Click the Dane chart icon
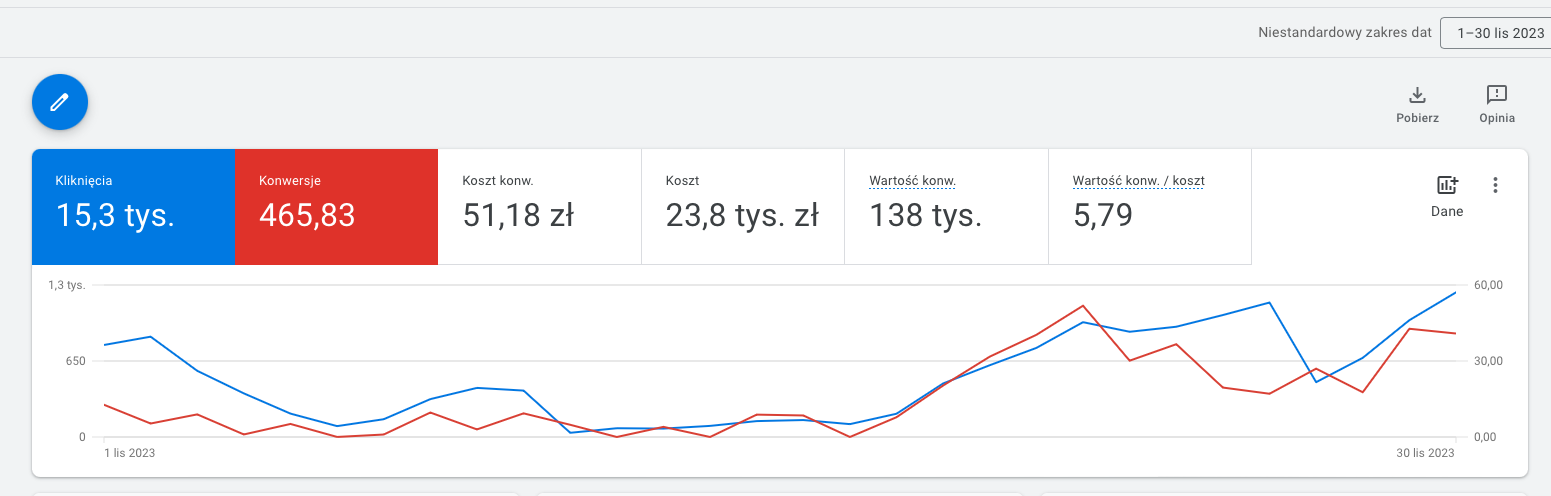The height and width of the screenshot is (496, 1551). (x=1447, y=186)
